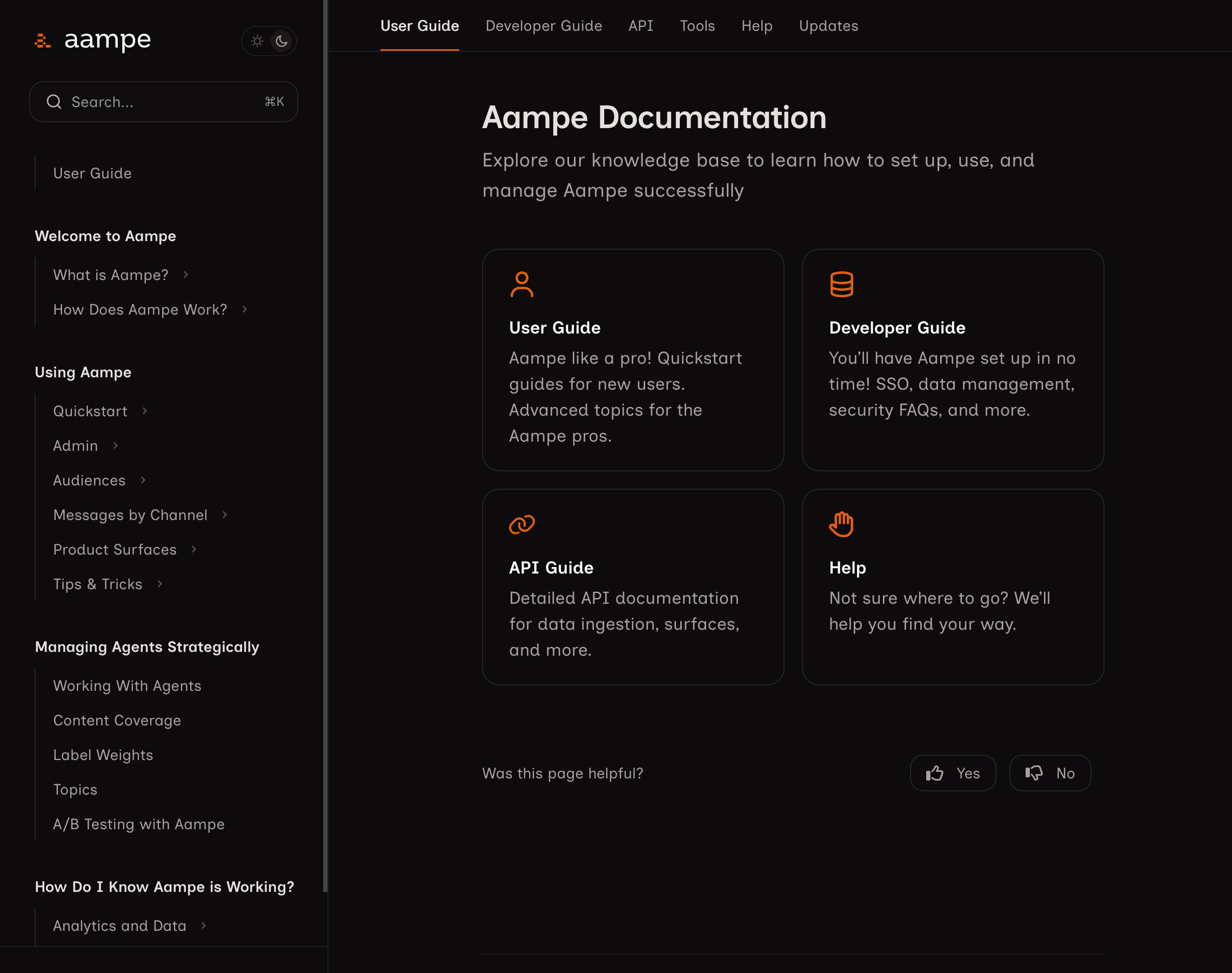The width and height of the screenshot is (1232, 973).
Task: Select Updates in the top menu
Action: pos(828,25)
